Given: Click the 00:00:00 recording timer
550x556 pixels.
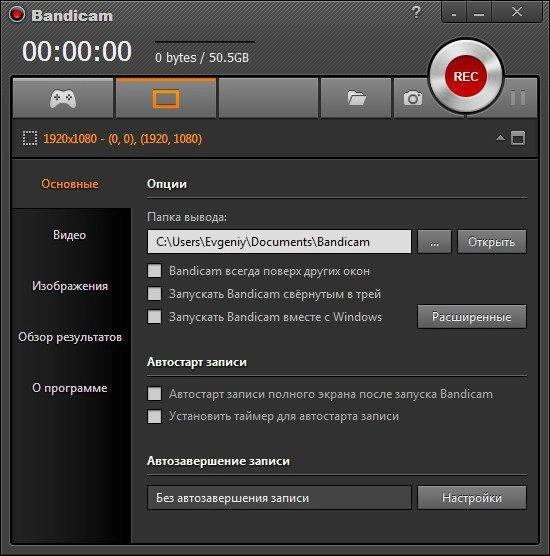Looking at the screenshot, I should [x=77, y=51].
